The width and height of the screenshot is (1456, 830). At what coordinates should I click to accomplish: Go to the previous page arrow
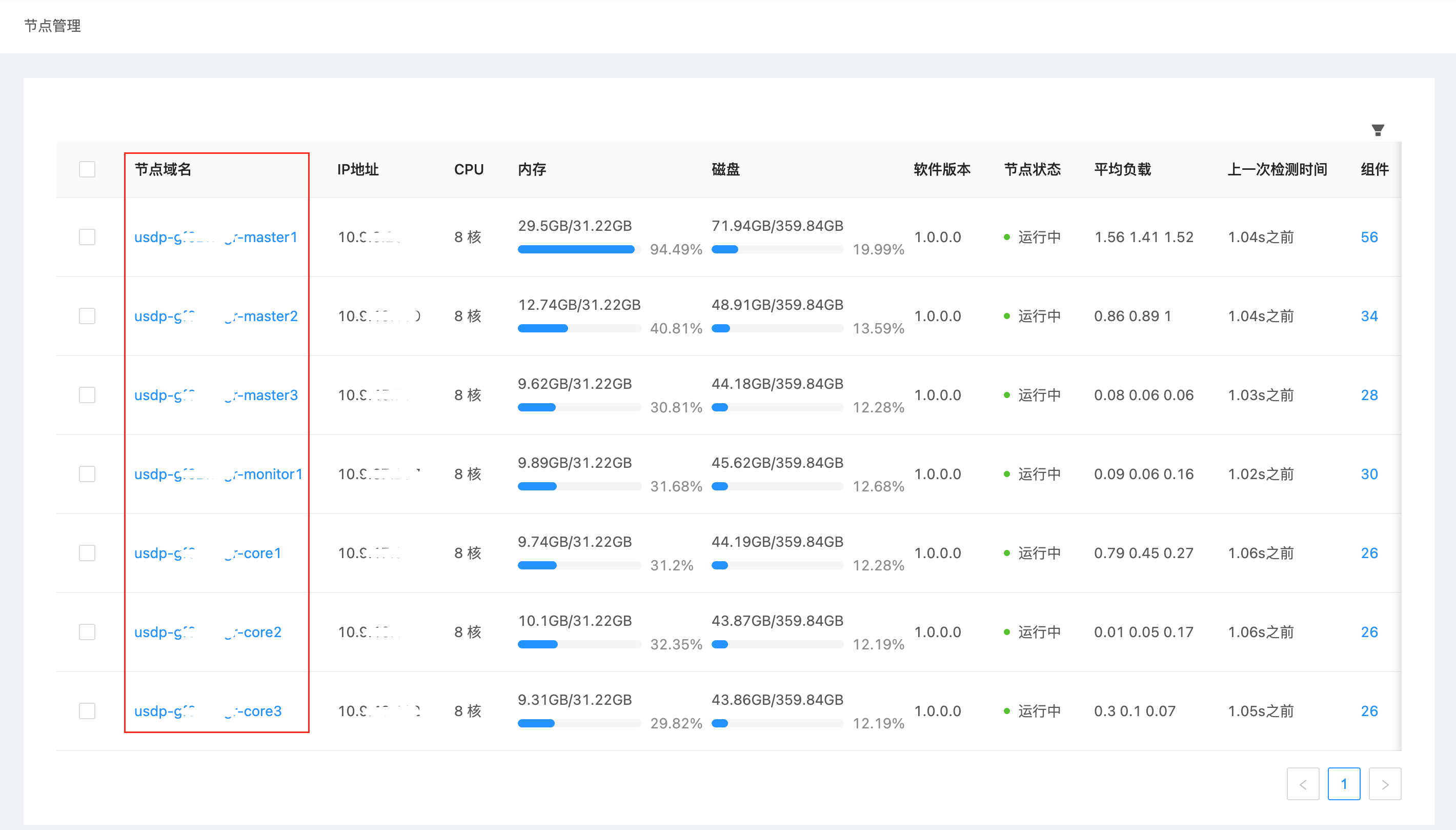(x=1303, y=784)
